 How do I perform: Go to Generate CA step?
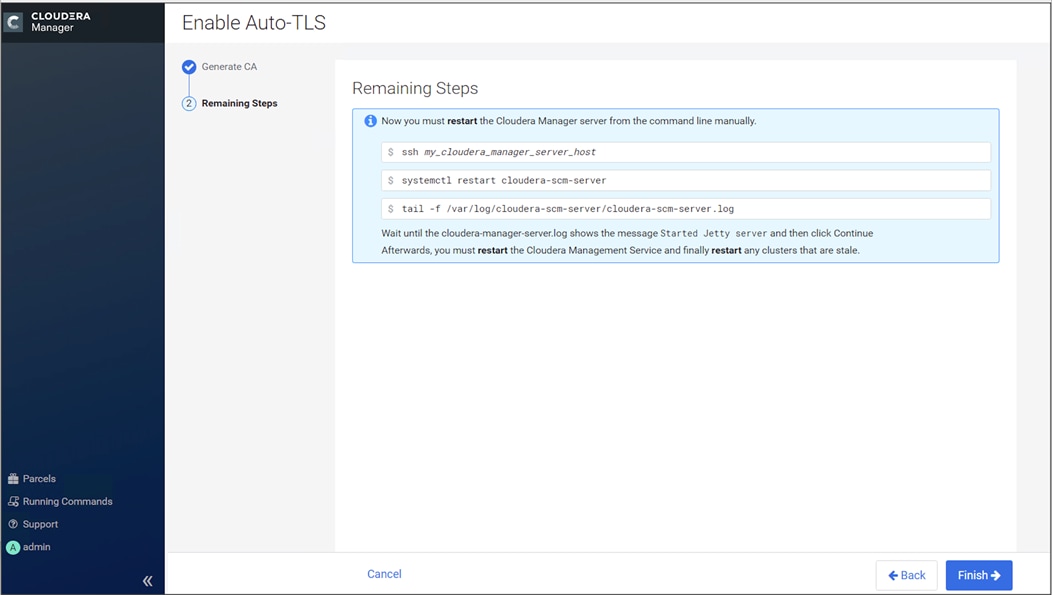tap(229, 67)
